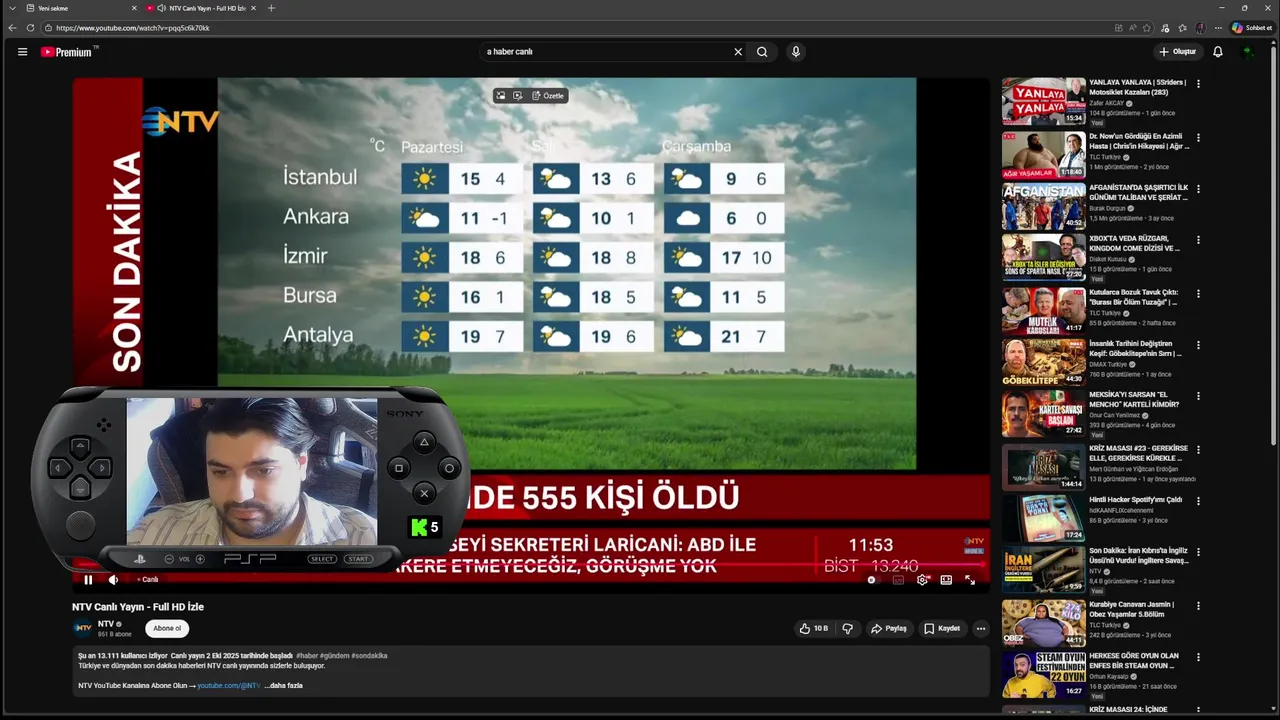Open the tab search chevron in Edge
The image size is (1280, 720).
click(12, 8)
